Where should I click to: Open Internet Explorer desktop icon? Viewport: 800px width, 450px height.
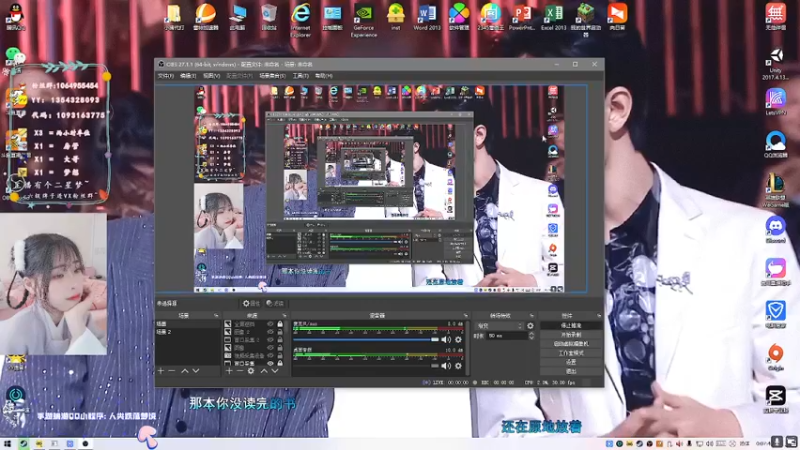pos(301,20)
